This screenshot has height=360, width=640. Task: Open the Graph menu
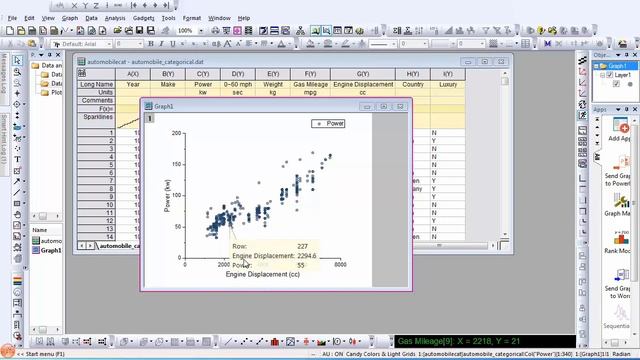point(70,18)
